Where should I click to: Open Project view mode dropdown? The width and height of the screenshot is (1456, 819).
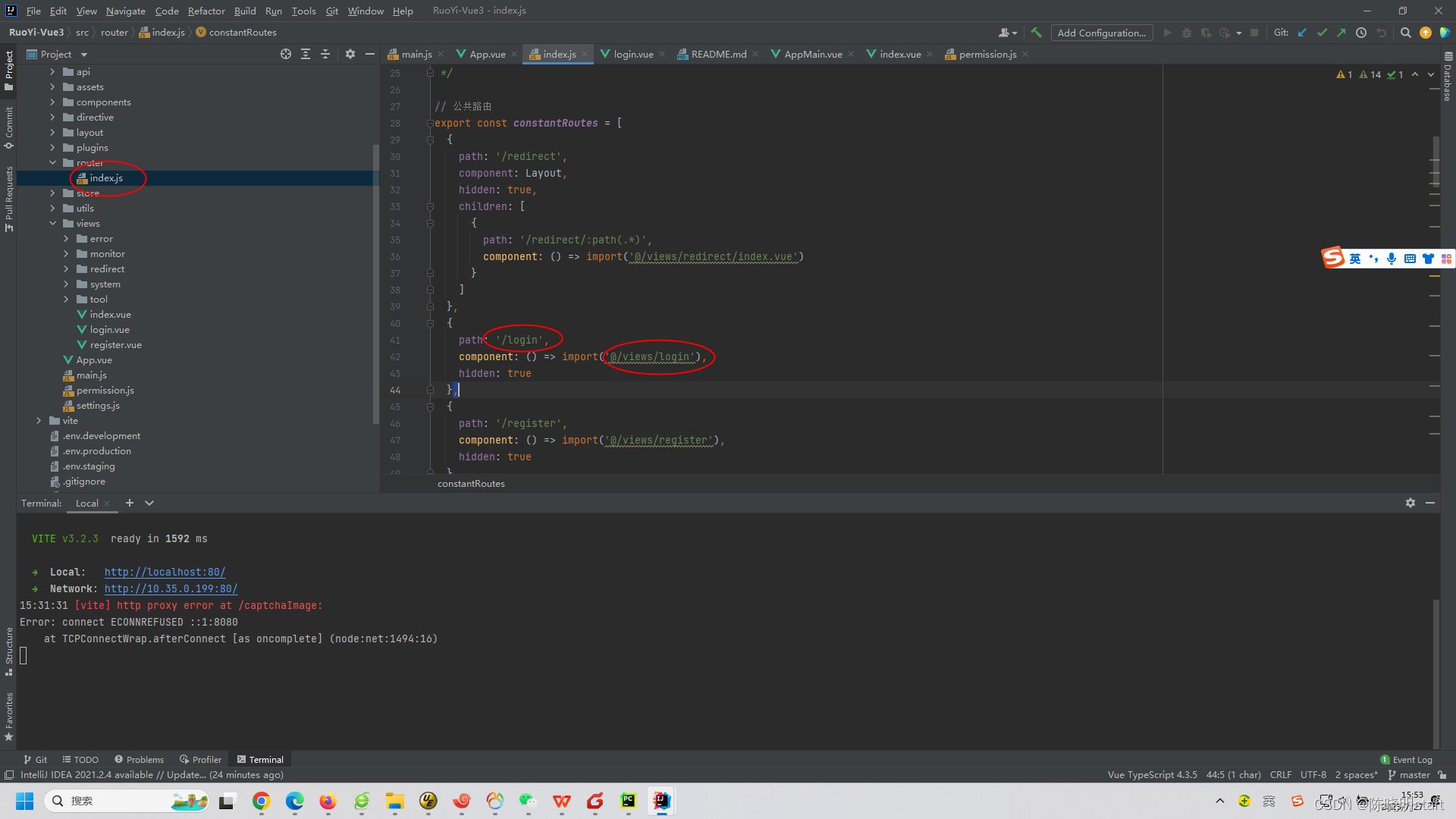pyautogui.click(x=83, y=55)
